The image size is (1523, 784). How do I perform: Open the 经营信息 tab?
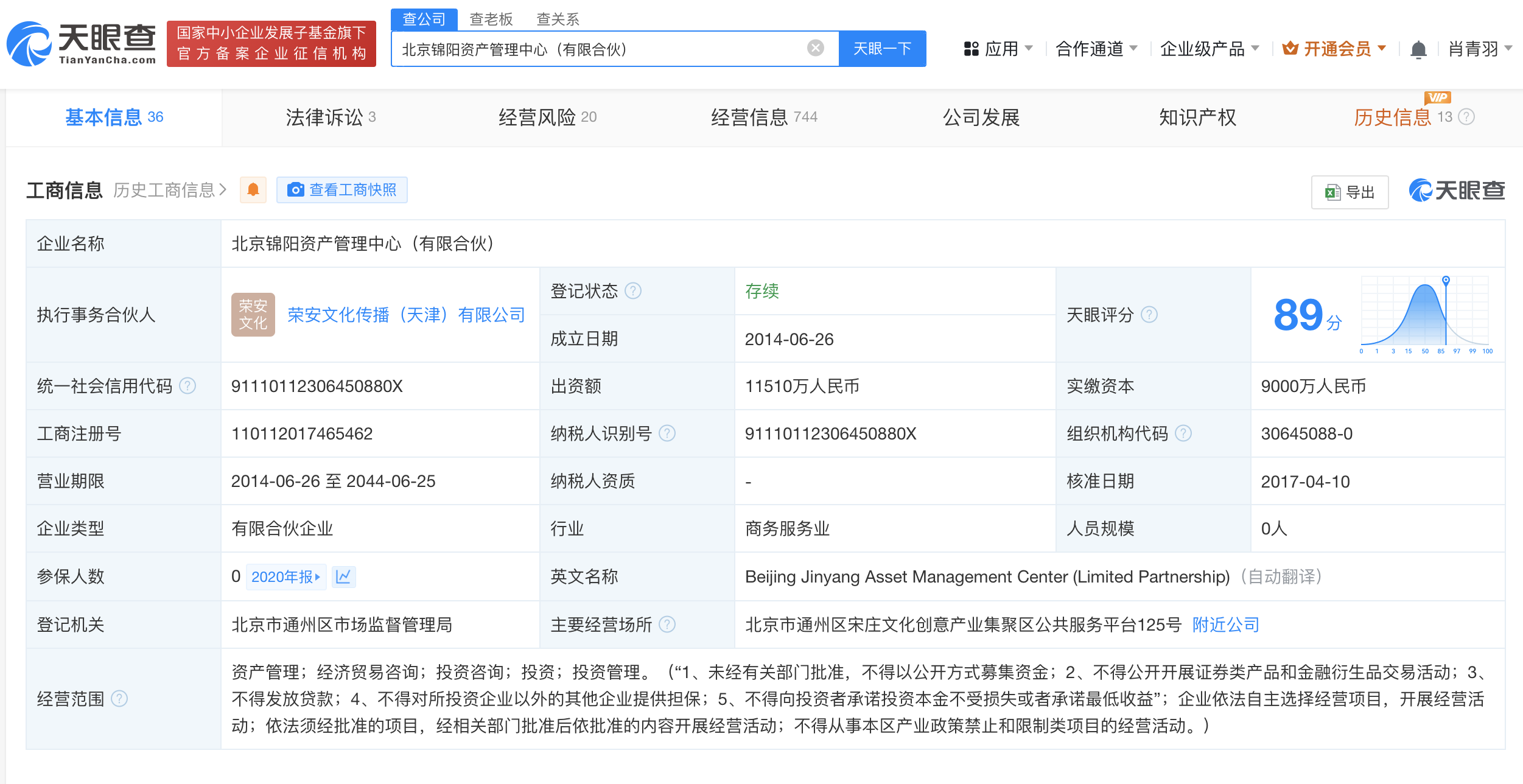[x=764, y=117]
